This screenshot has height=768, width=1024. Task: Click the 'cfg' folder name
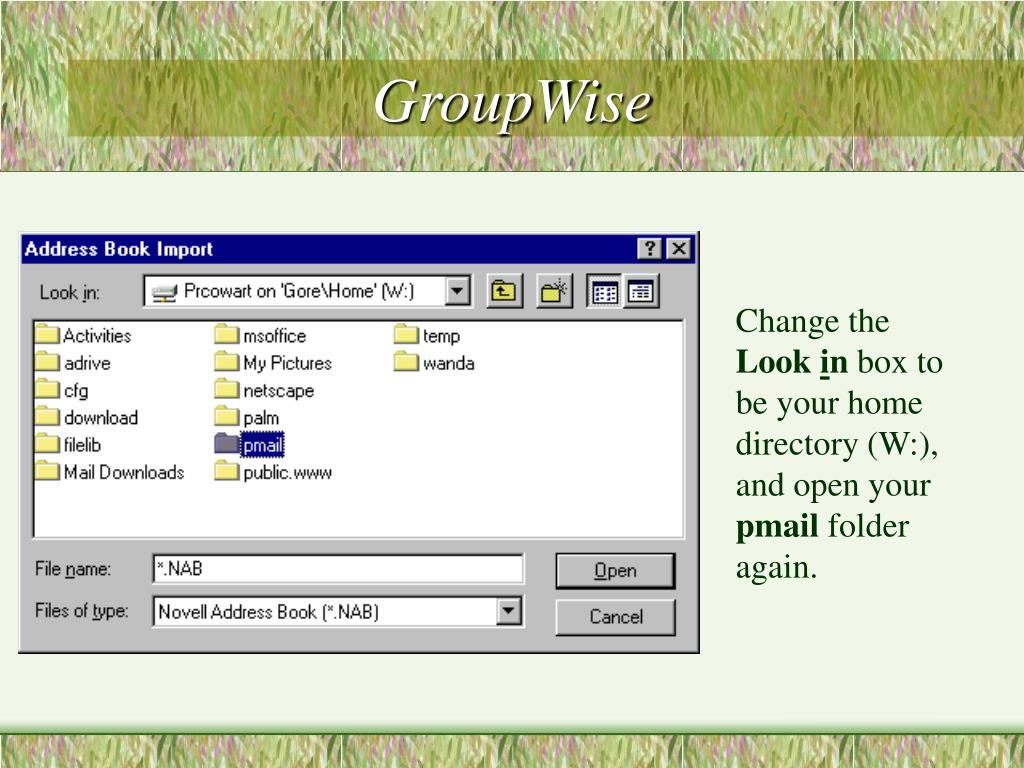point(76,391)
